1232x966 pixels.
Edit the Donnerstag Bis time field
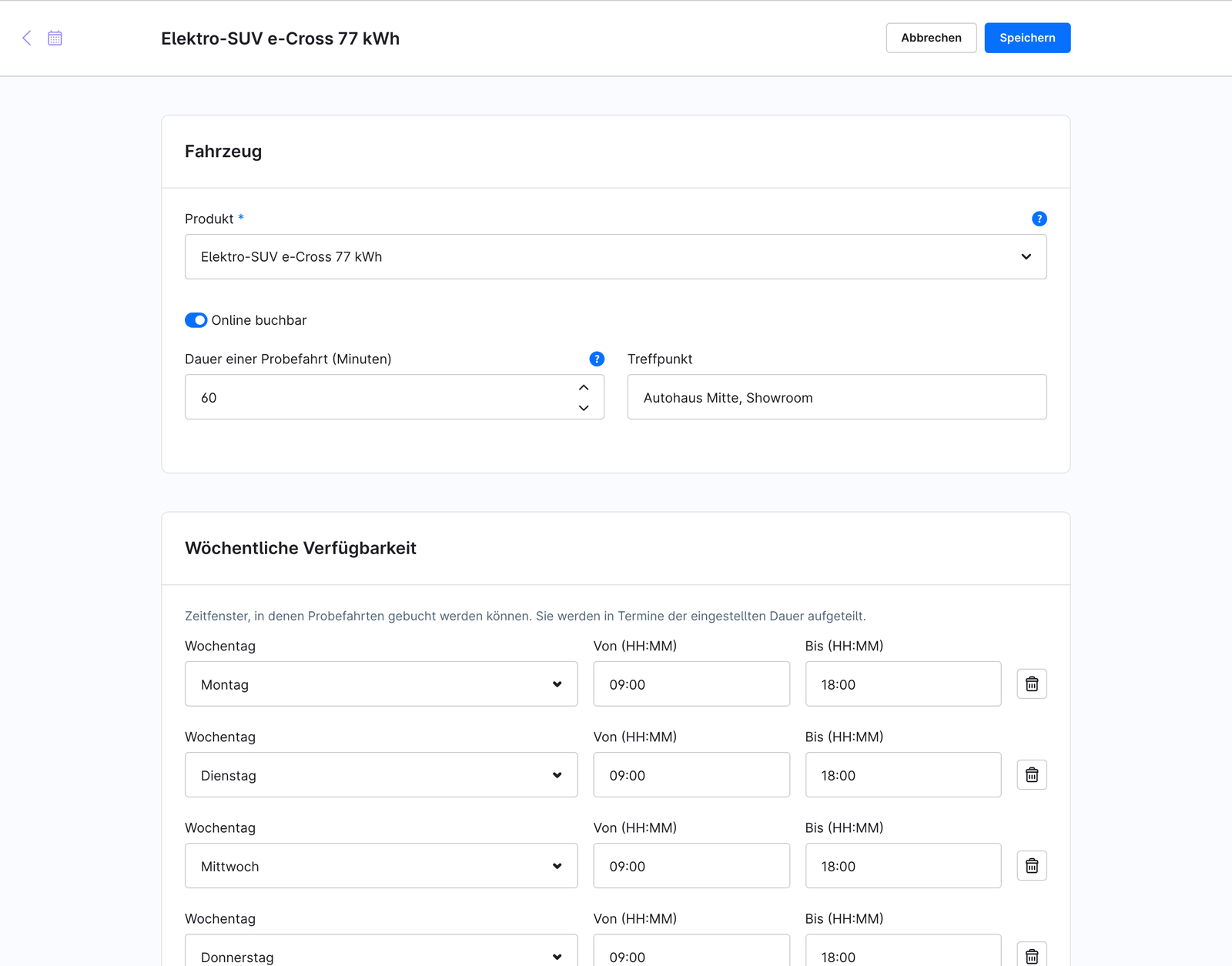tap(903, 951)
